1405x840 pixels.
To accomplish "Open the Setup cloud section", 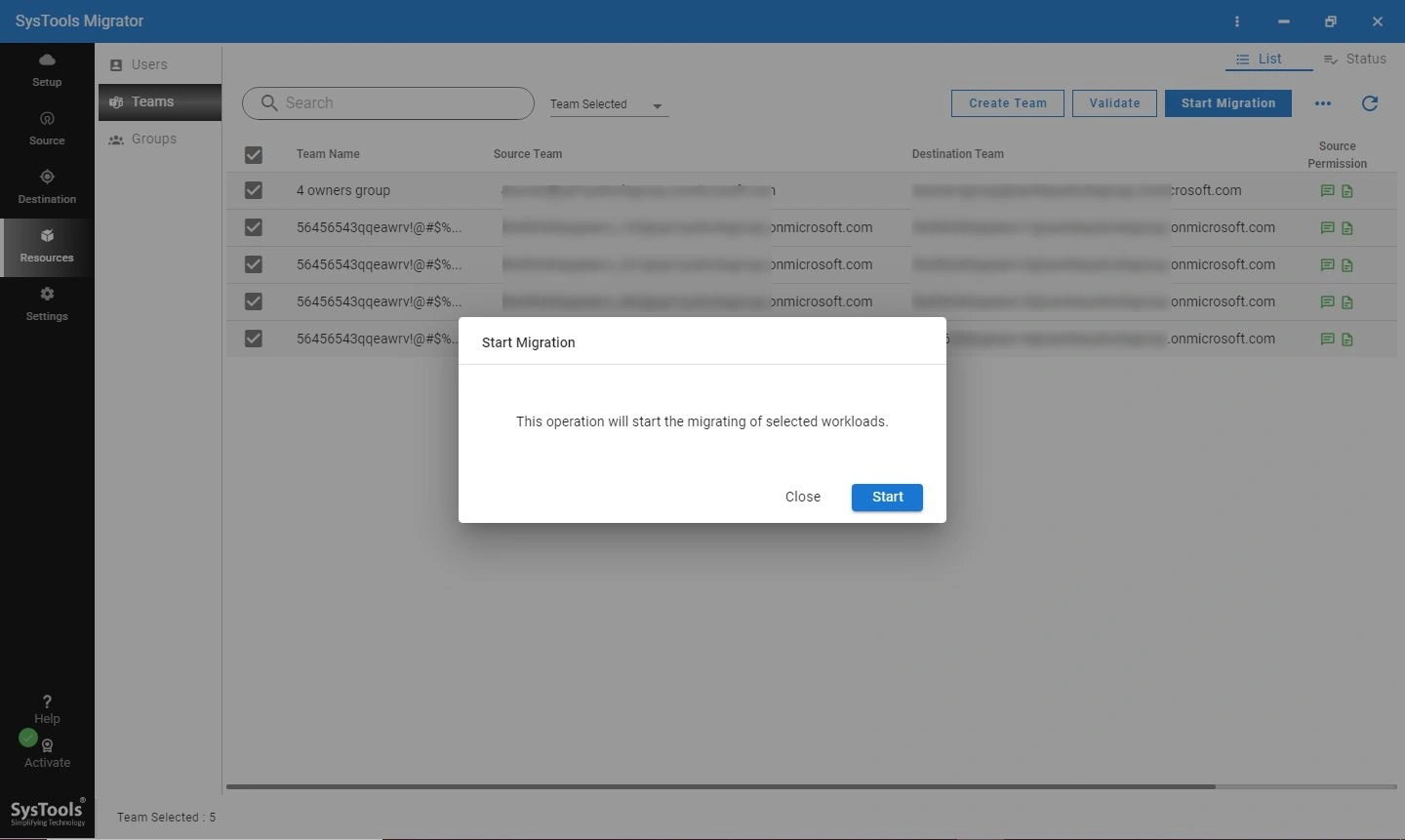I will (47, 70).
